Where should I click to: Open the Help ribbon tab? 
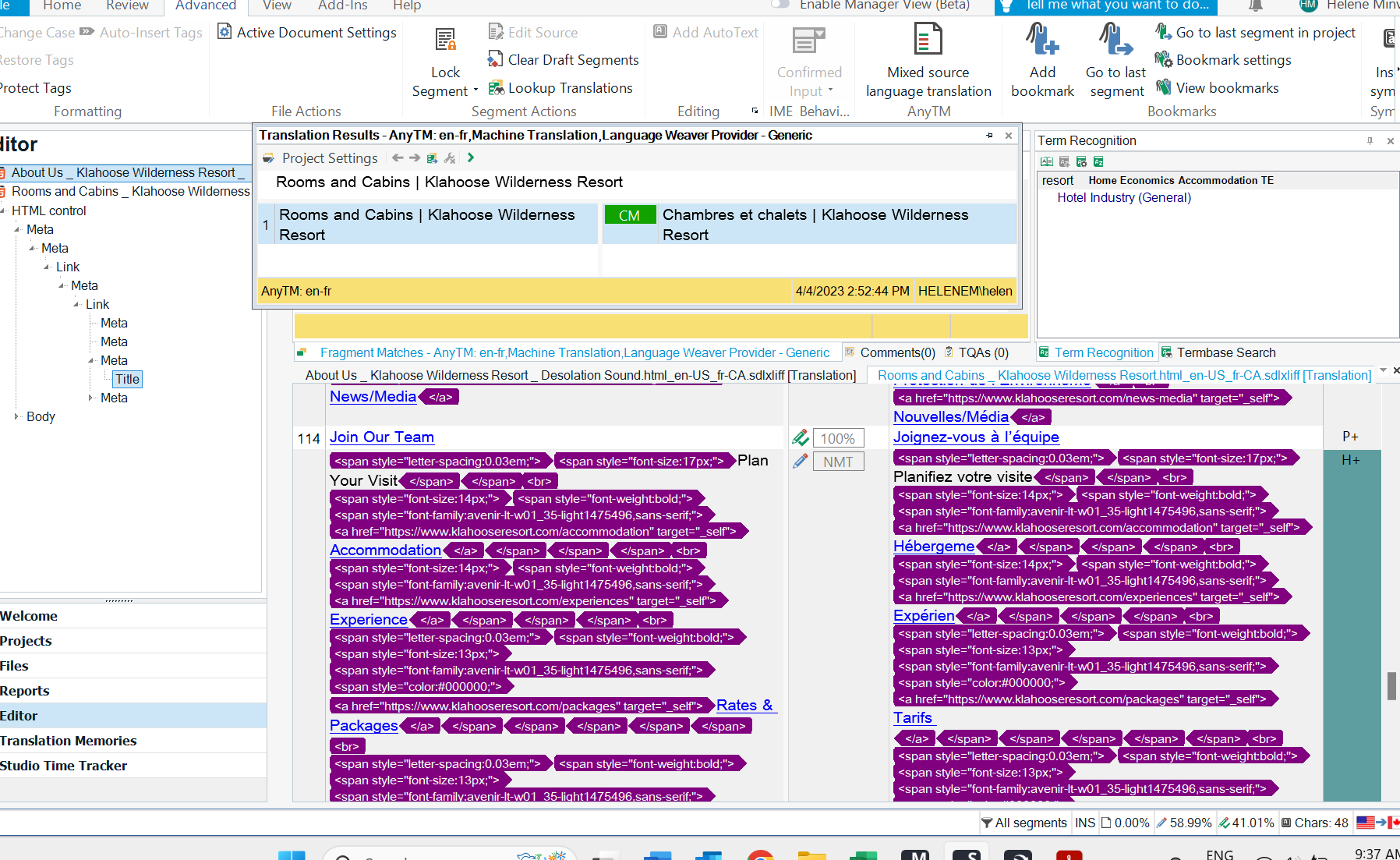point(407,5)
